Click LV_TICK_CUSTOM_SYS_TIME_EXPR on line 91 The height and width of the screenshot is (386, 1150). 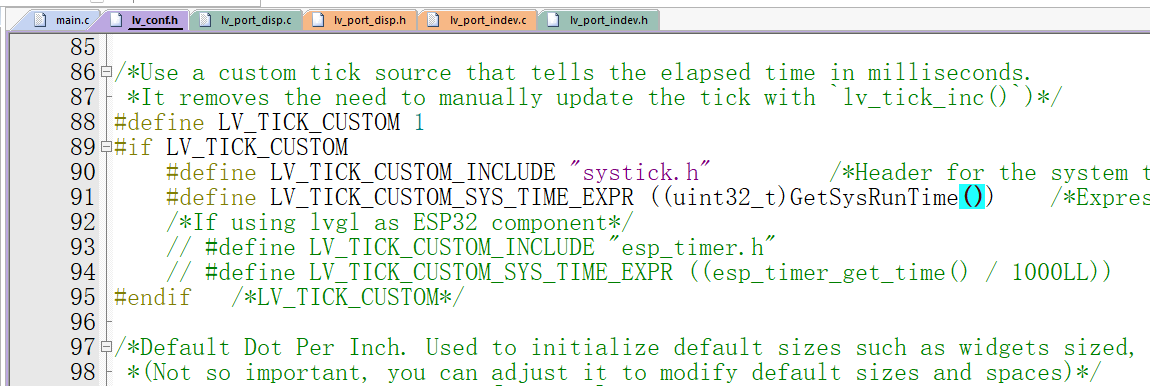pos(453,197)
